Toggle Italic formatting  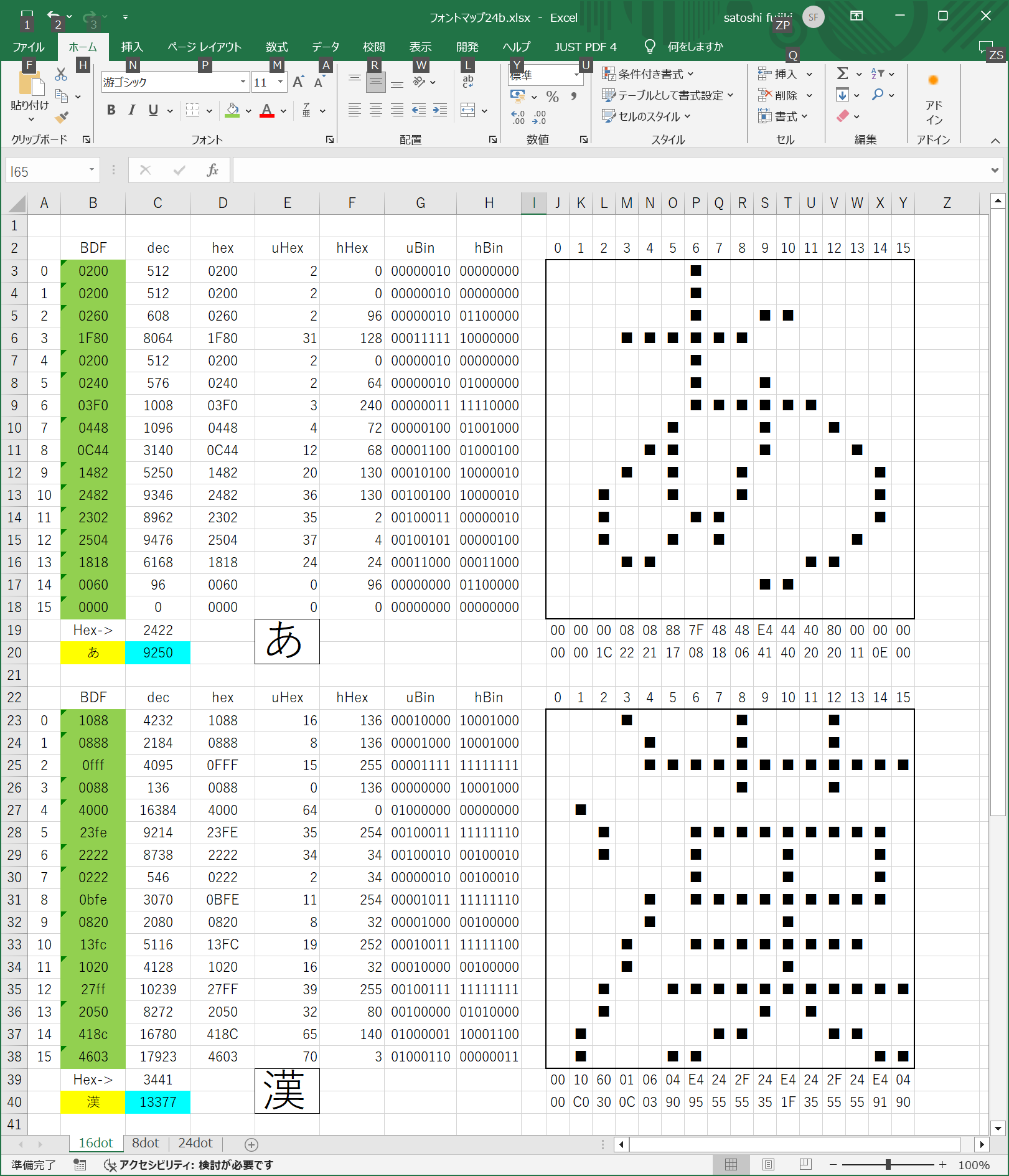pos(132,110)
